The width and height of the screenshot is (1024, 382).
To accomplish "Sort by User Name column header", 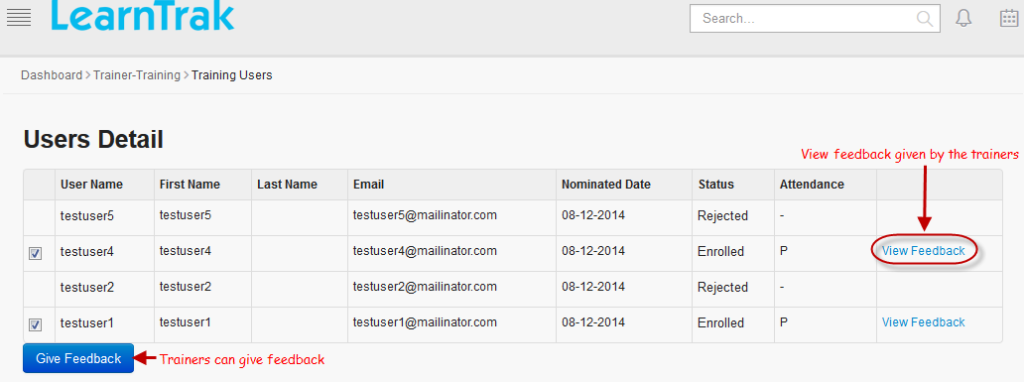I will pos(91,184).
